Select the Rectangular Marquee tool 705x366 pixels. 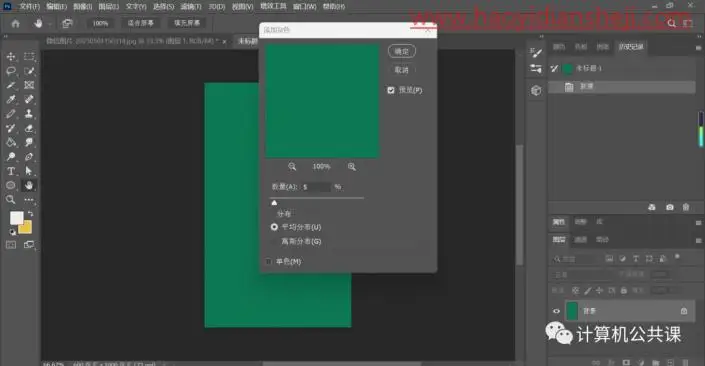tap(29, 57)
